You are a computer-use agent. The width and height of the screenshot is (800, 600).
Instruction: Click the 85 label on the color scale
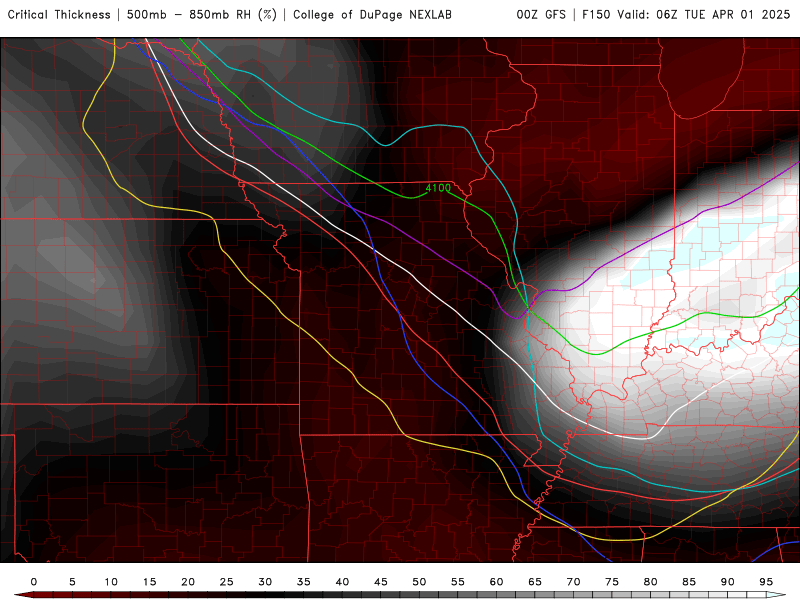coord(689,582)
